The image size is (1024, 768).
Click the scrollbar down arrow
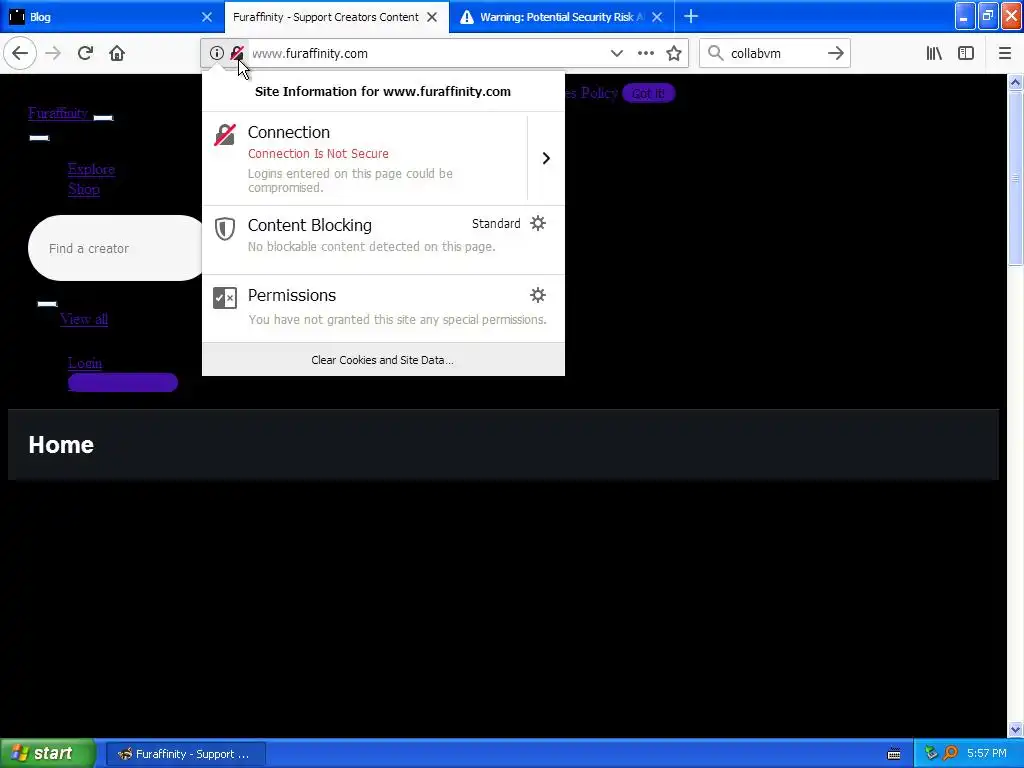1015,730
